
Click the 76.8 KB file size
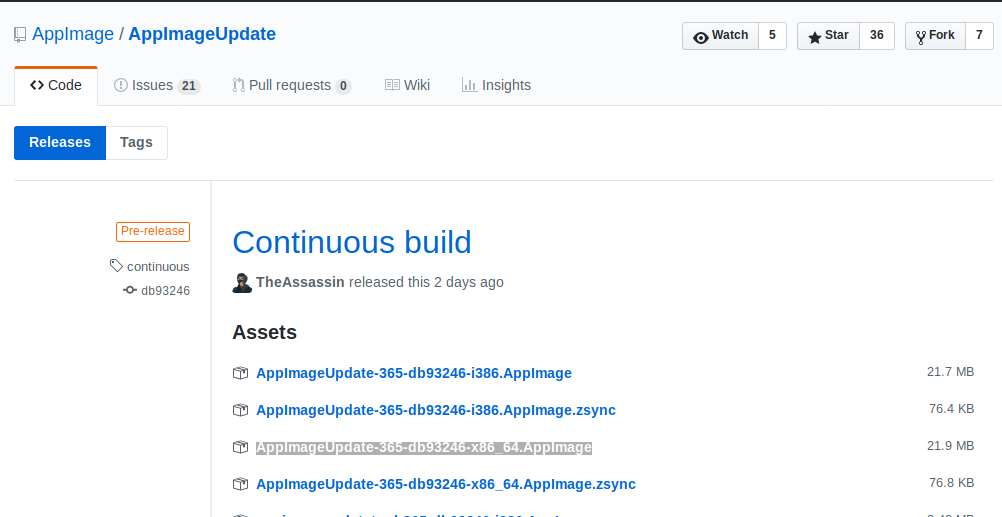[x=952, y=483]
